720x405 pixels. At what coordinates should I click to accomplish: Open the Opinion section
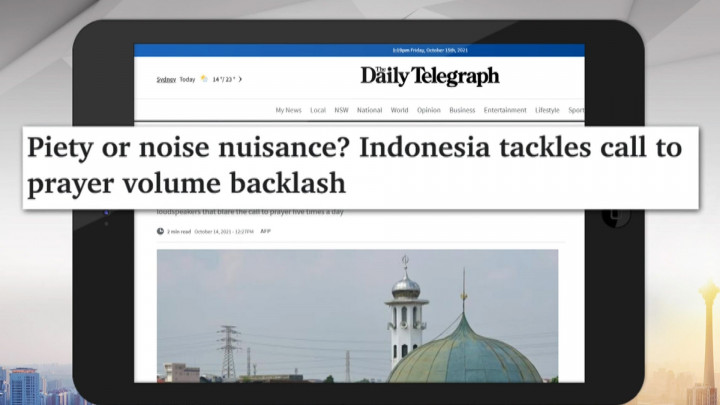tap(428, 110)
